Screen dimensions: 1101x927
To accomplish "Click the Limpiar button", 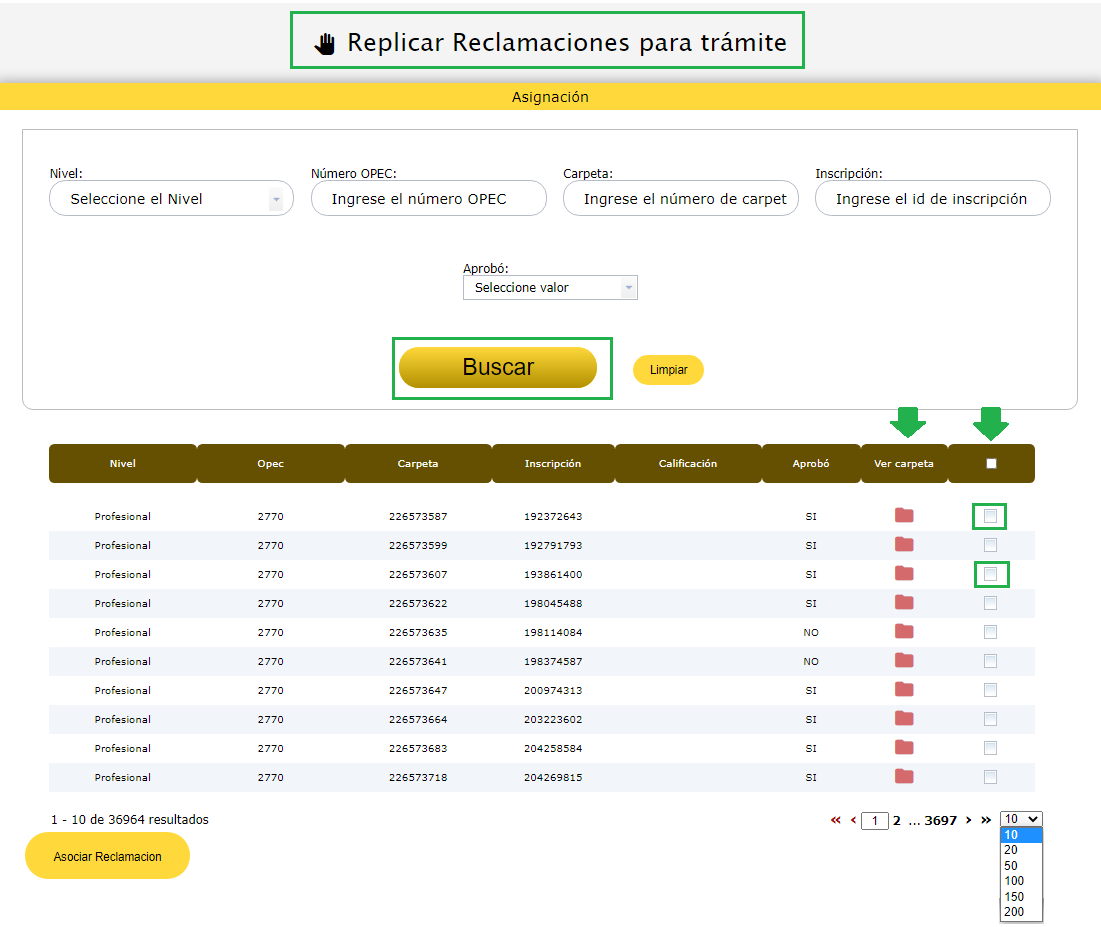I will [x=668, y=370].
